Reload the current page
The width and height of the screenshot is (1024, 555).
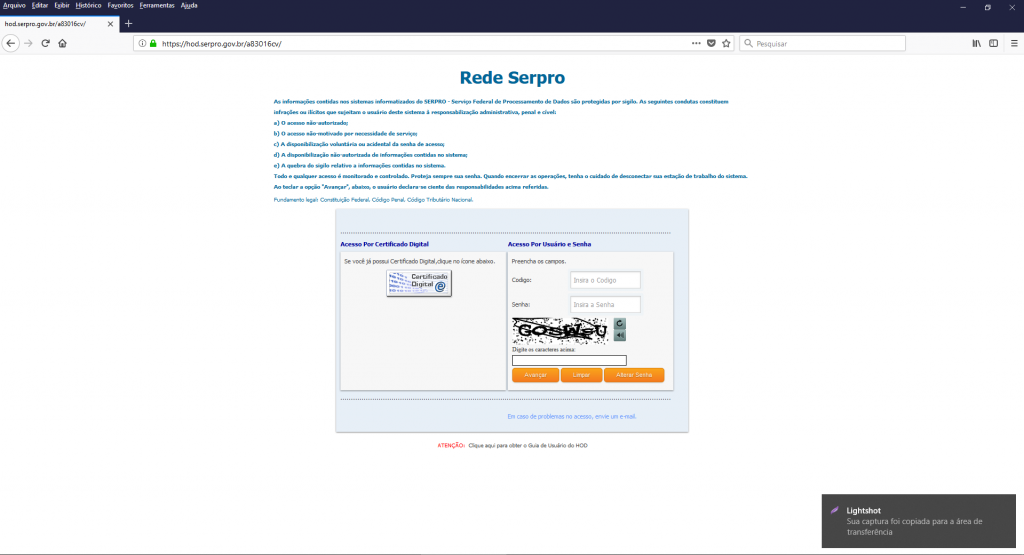45,44
